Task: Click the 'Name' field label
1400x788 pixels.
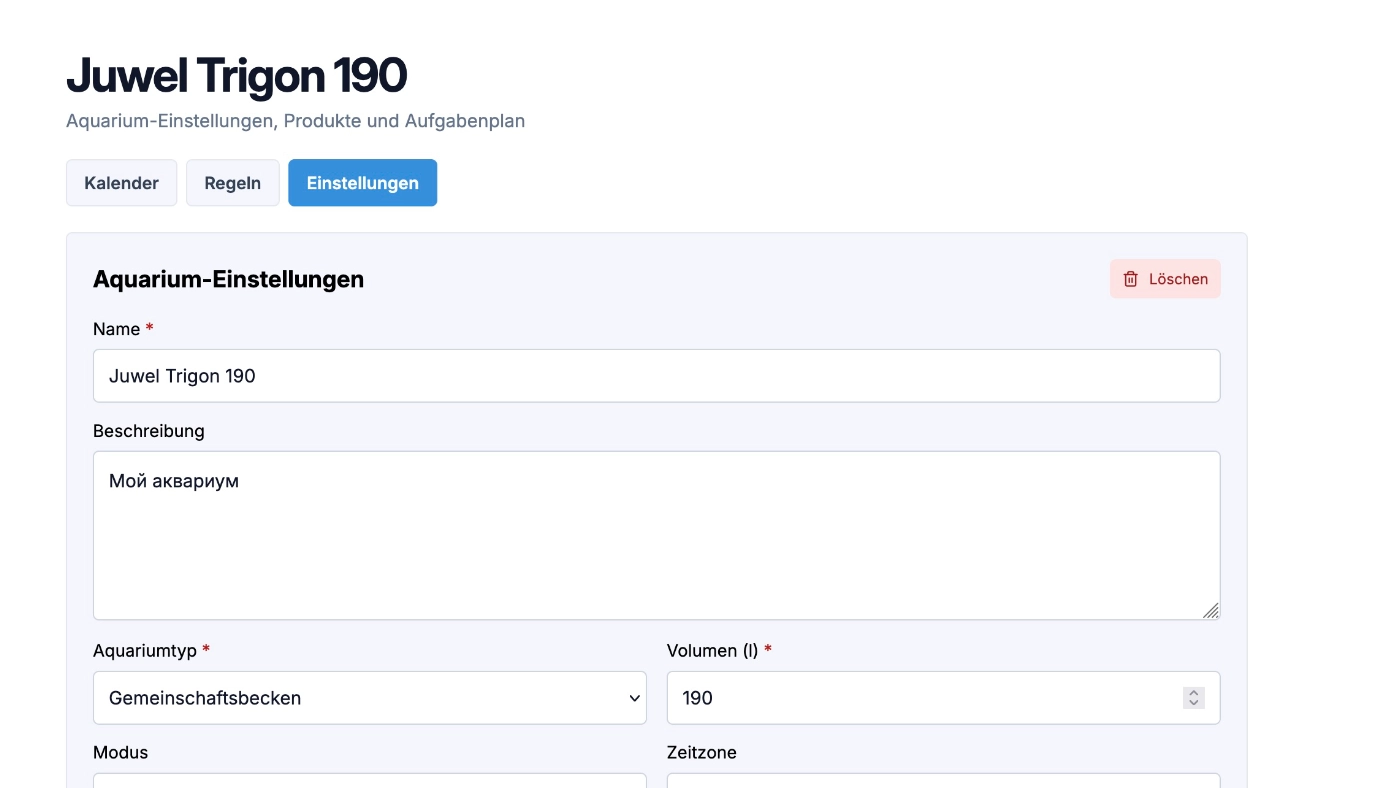Action: click(117, 329)
